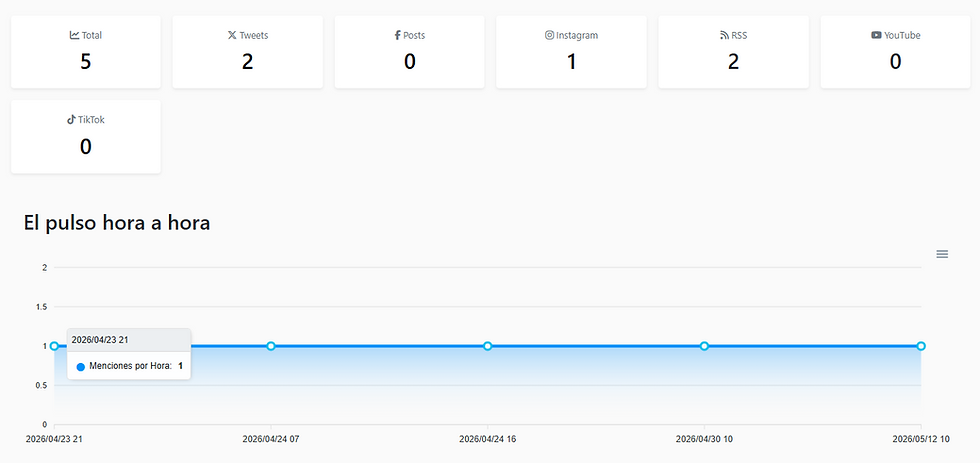Click the YouTube logo icon

(x=876, y=35)
